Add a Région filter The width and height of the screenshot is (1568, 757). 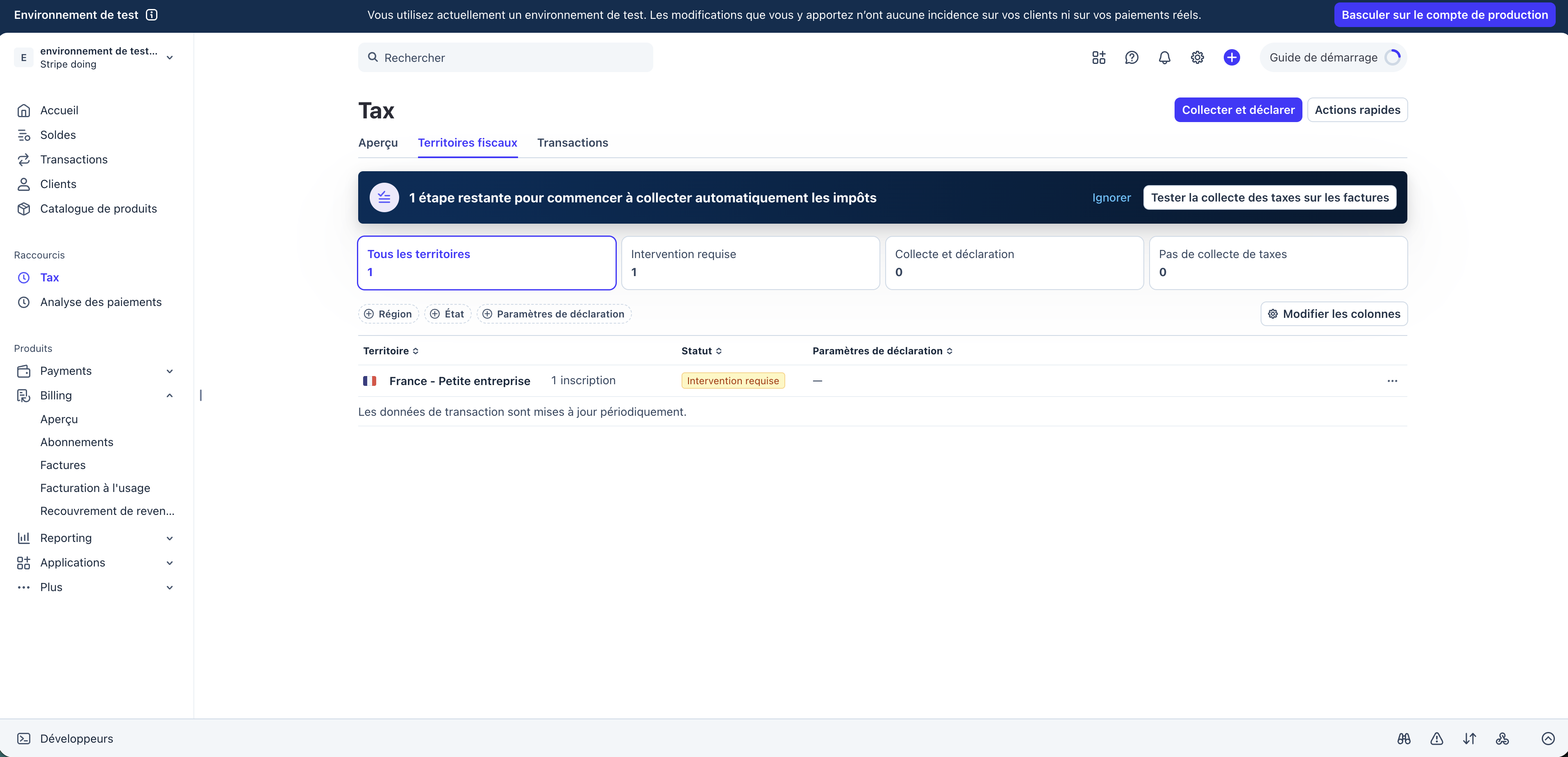(389, 314)
